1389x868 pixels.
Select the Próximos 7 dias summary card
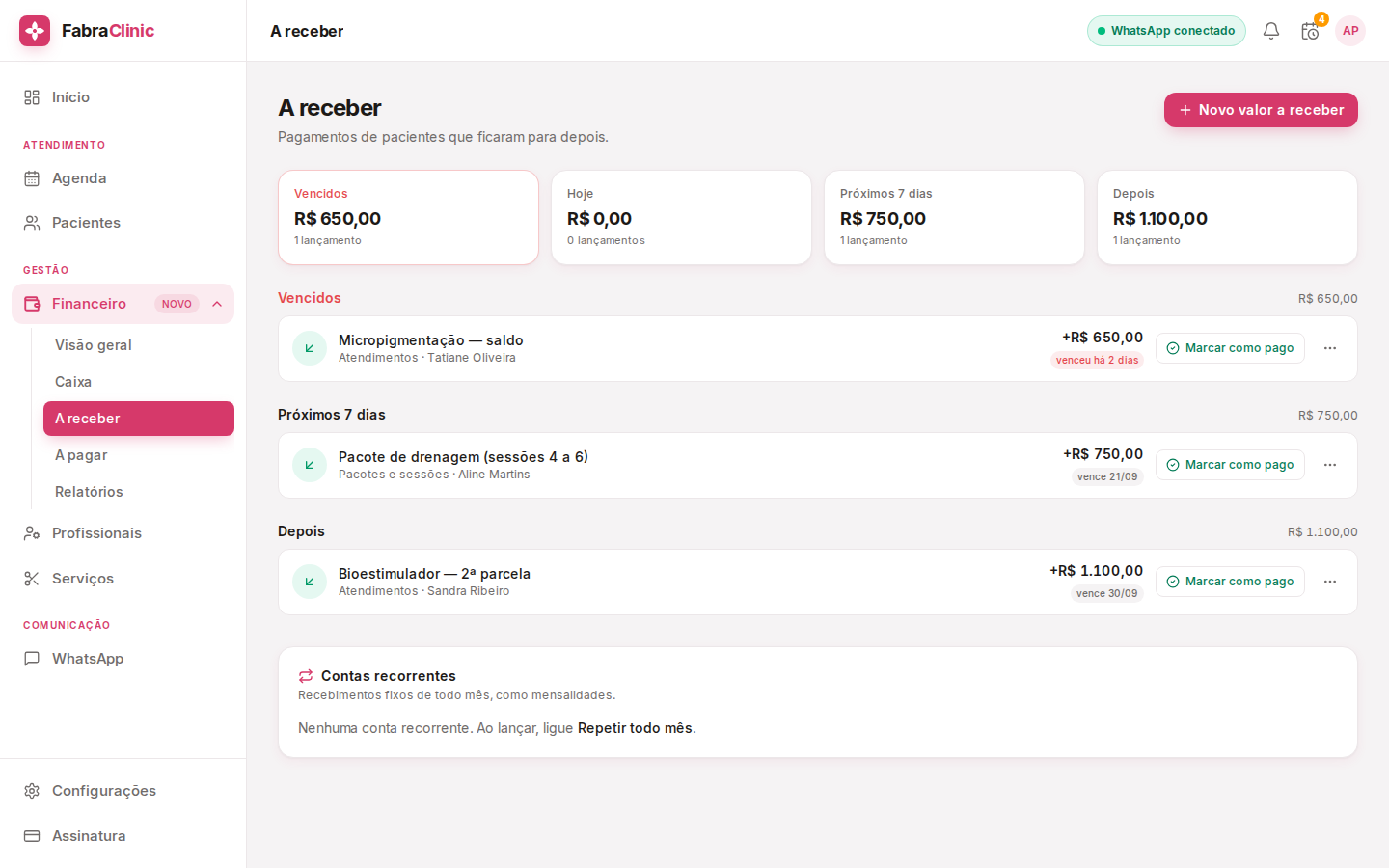(954, 218)
